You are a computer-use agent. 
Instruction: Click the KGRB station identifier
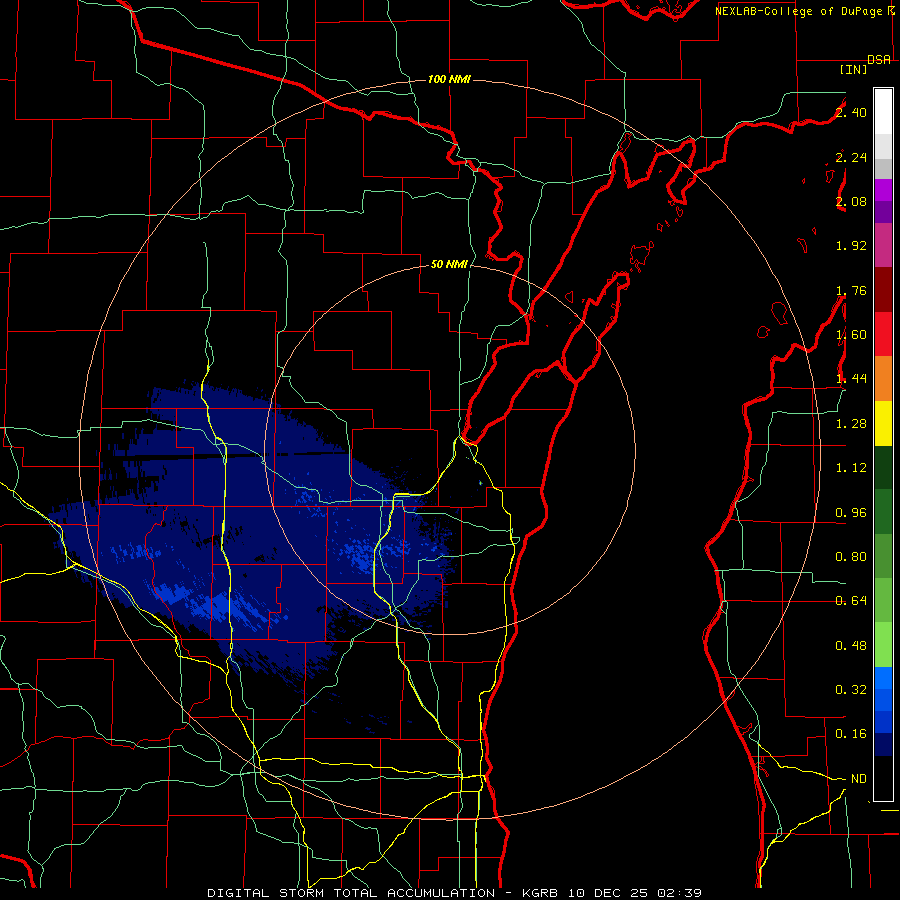pos(542,893)
